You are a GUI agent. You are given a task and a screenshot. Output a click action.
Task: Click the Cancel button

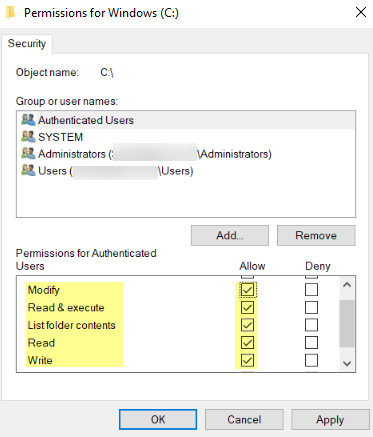point(244,419)
